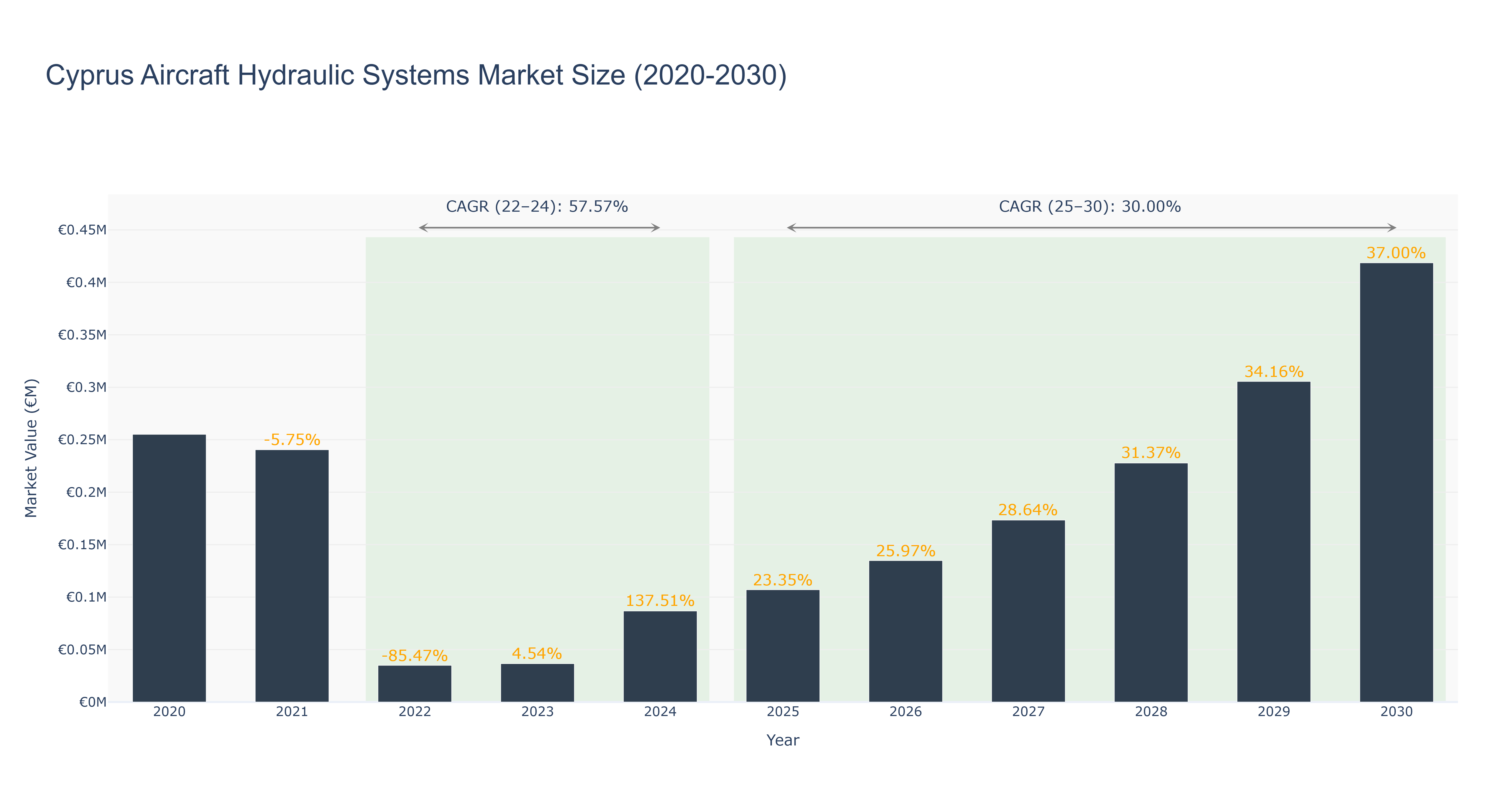Click the 2029 x-axis year label
Viewport: 1512px width, 810px height.
[x=1273, y=711]
